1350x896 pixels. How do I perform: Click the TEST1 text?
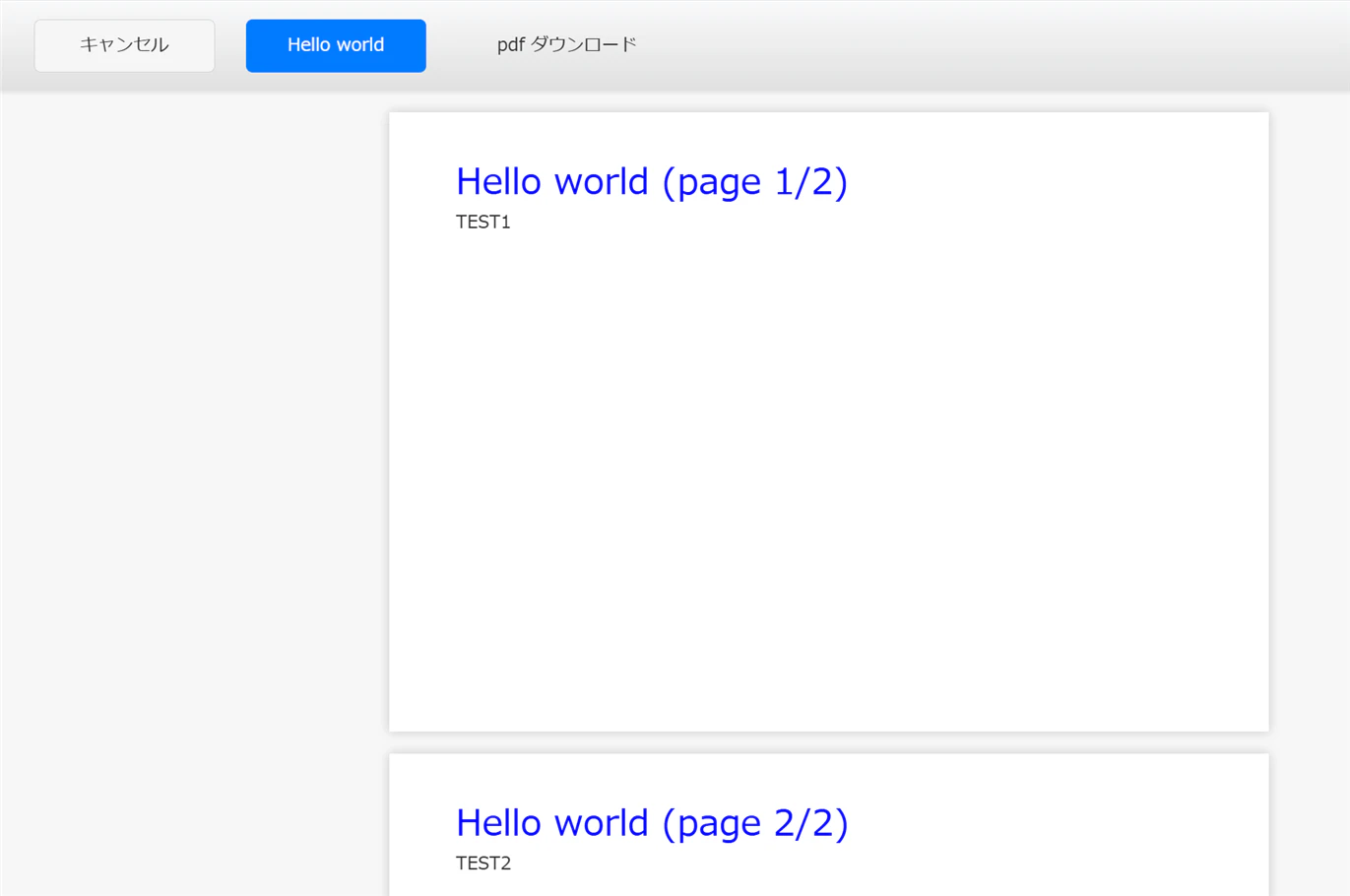483,222
